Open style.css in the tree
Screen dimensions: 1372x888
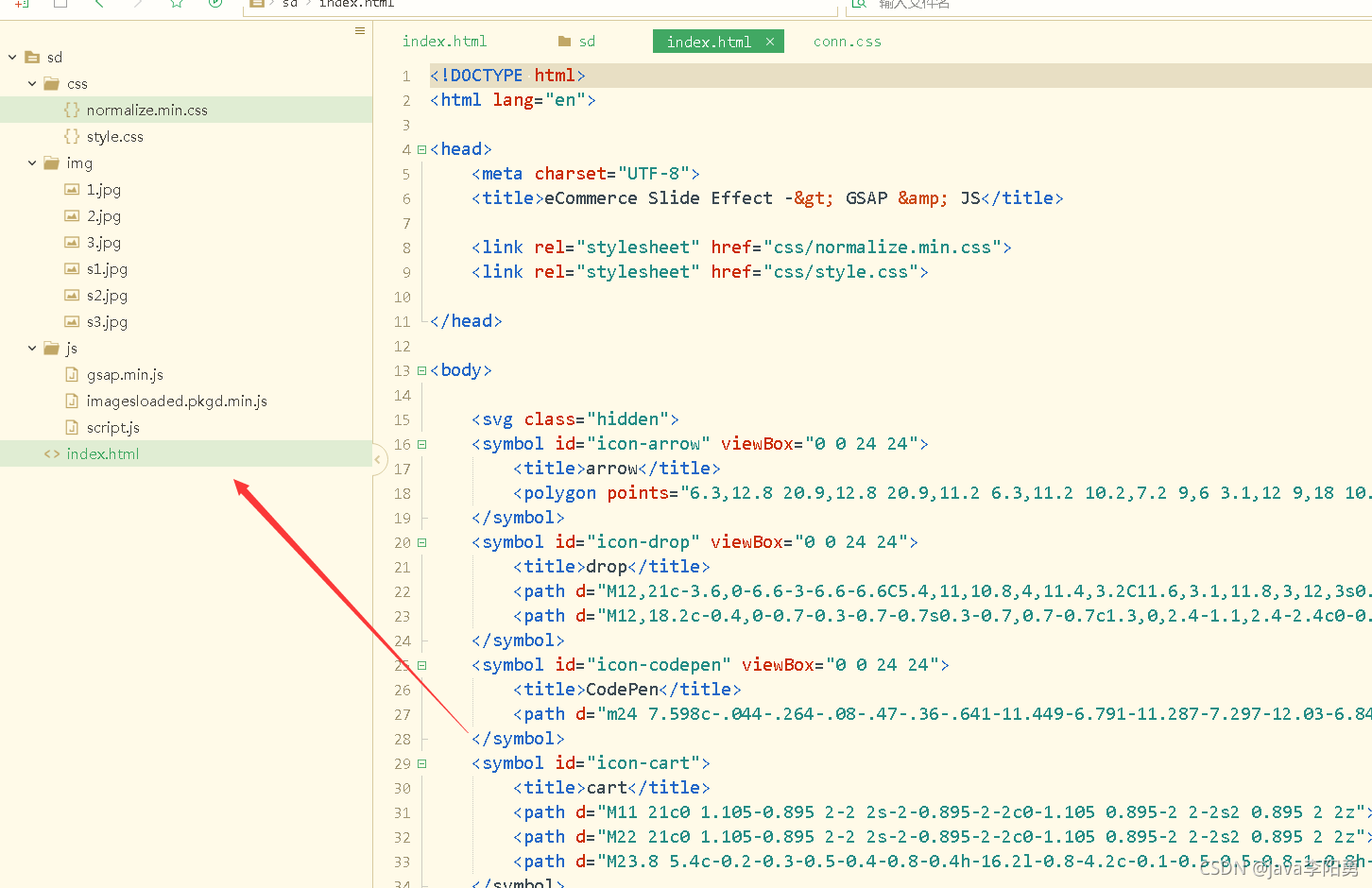(115, 137)
